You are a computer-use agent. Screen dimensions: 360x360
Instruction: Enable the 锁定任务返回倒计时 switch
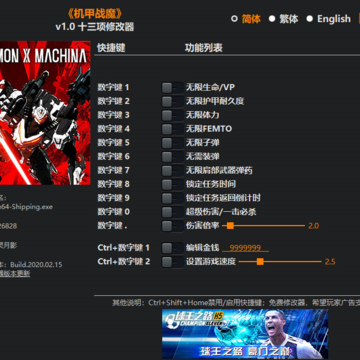coord(172,198)
